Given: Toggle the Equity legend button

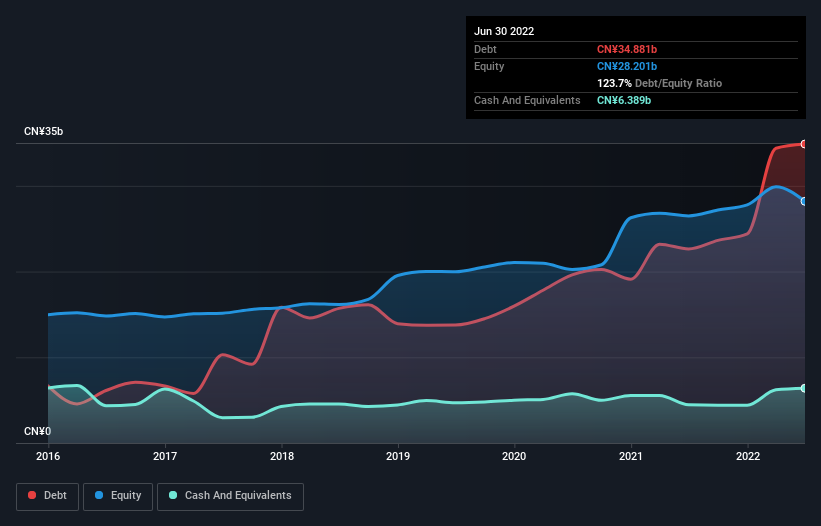Looking at the screenshot, I should 118,496.
